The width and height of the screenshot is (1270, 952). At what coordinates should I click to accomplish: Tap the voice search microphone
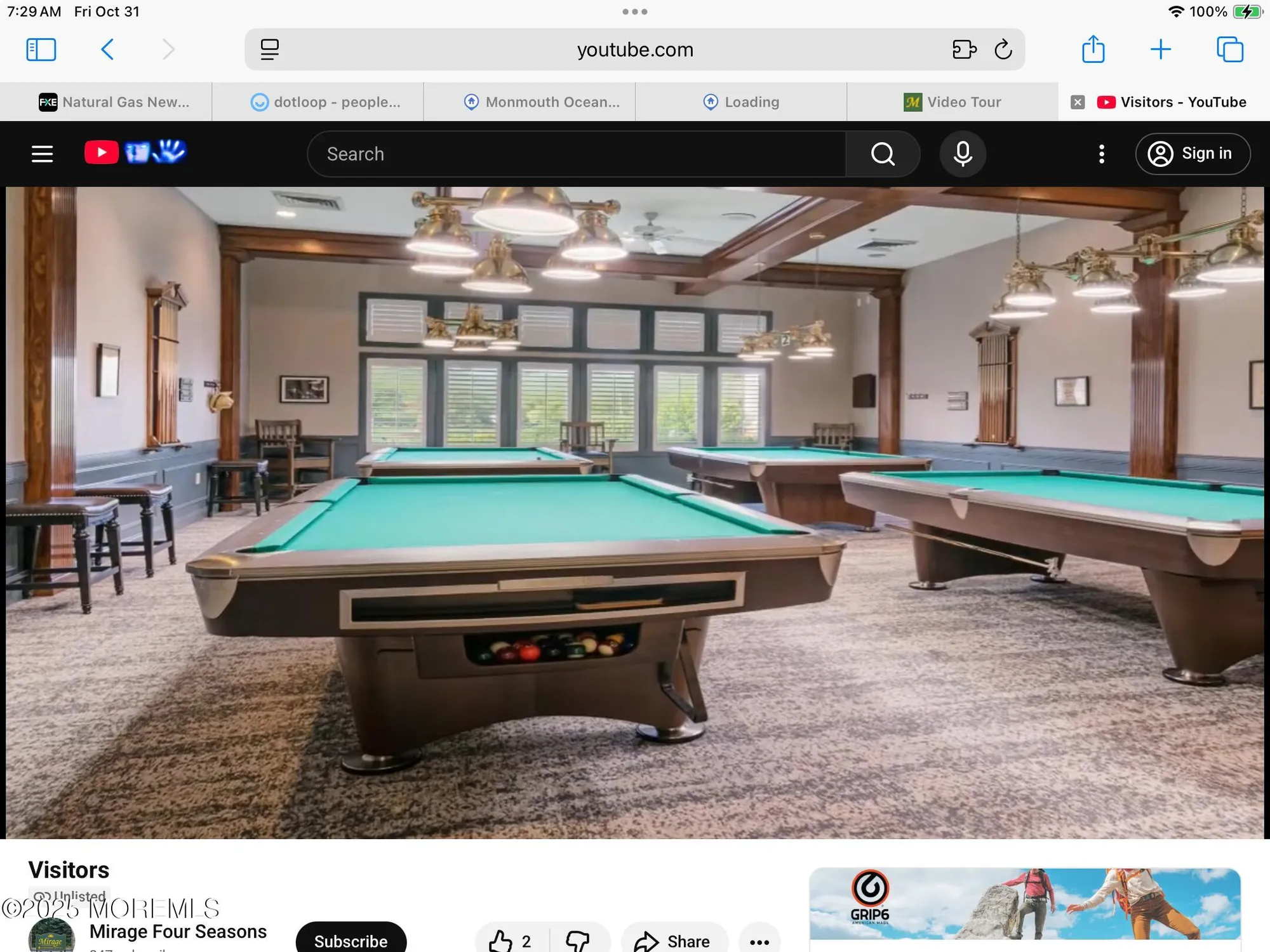[962, 154]
